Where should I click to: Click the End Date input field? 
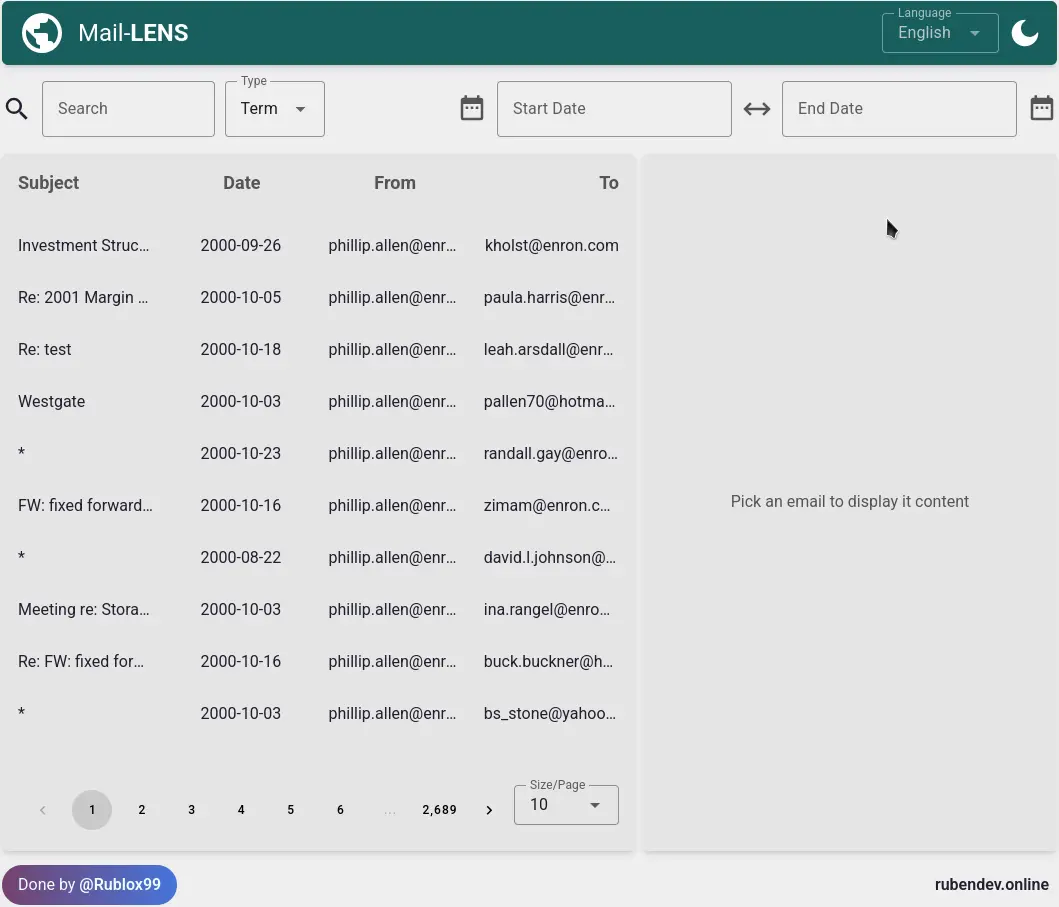pos(899,109)
